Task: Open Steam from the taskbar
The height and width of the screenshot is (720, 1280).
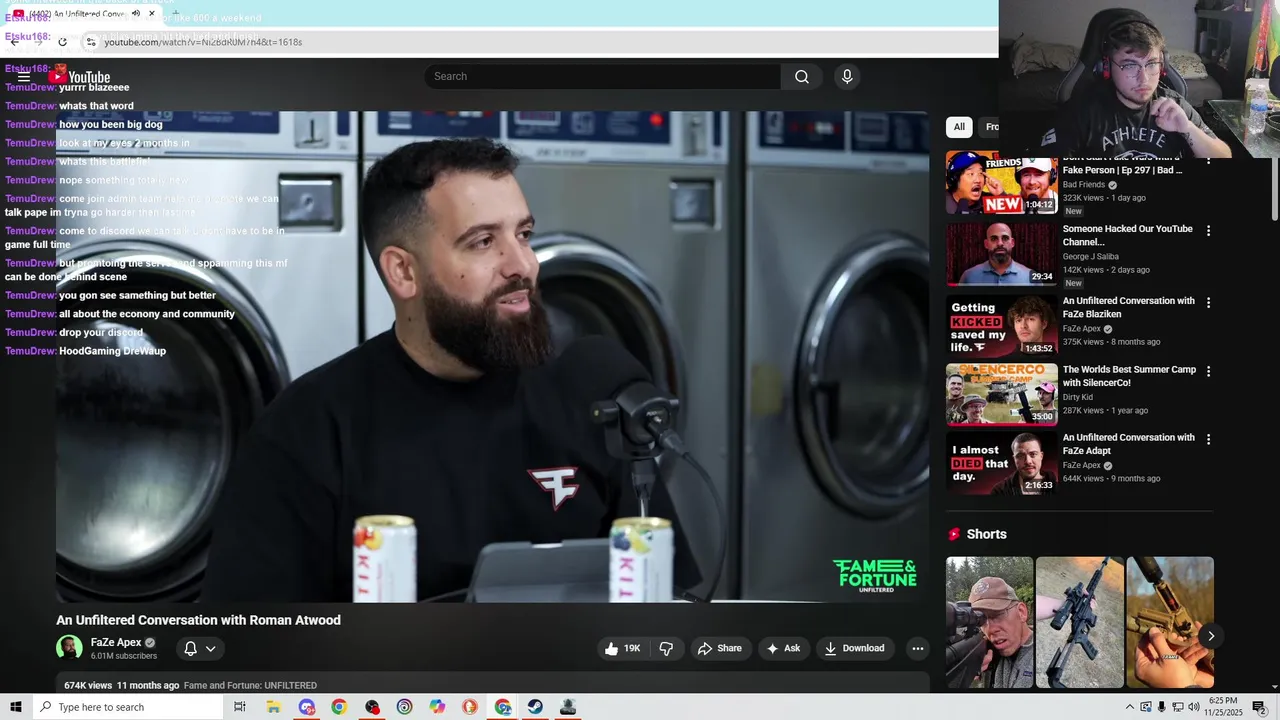Action: pos(535,707)
